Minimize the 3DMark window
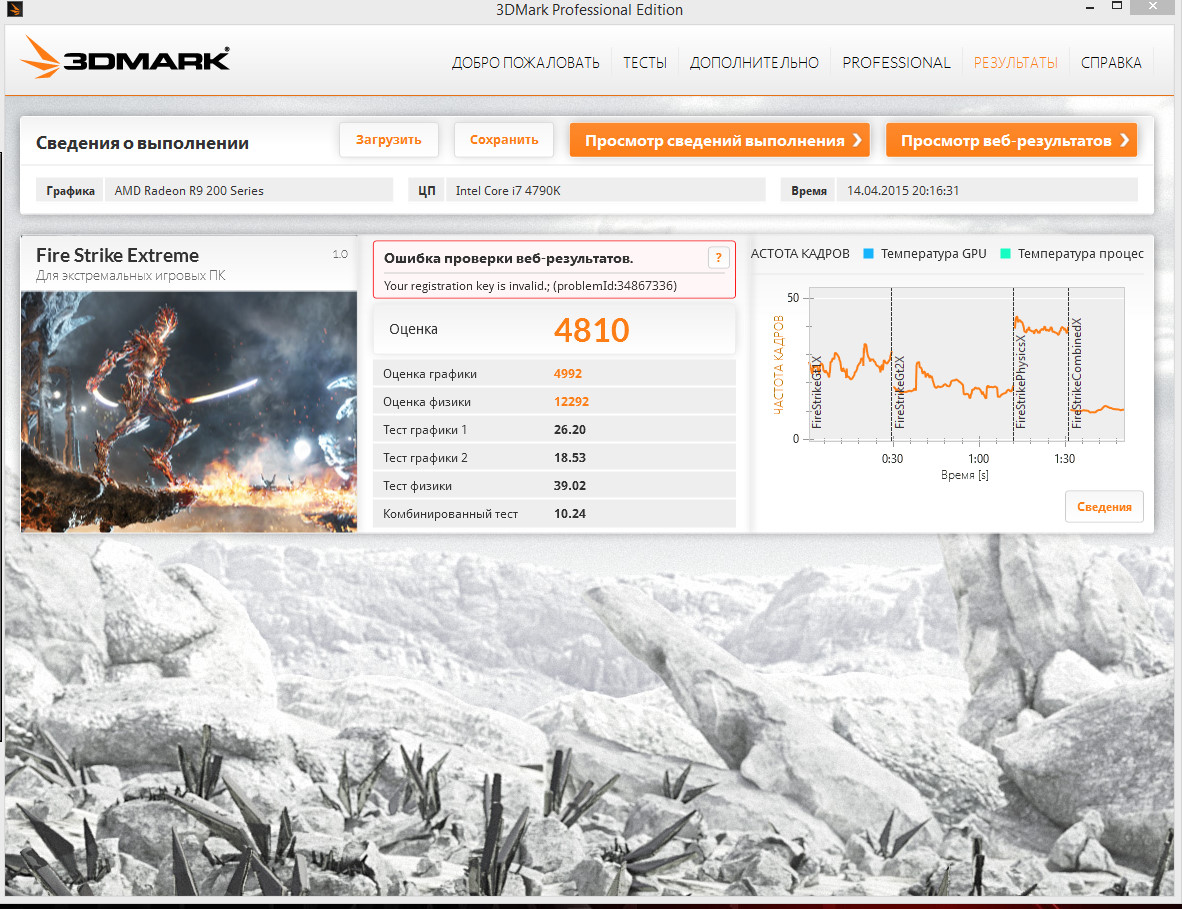 tap(1089, 8)
